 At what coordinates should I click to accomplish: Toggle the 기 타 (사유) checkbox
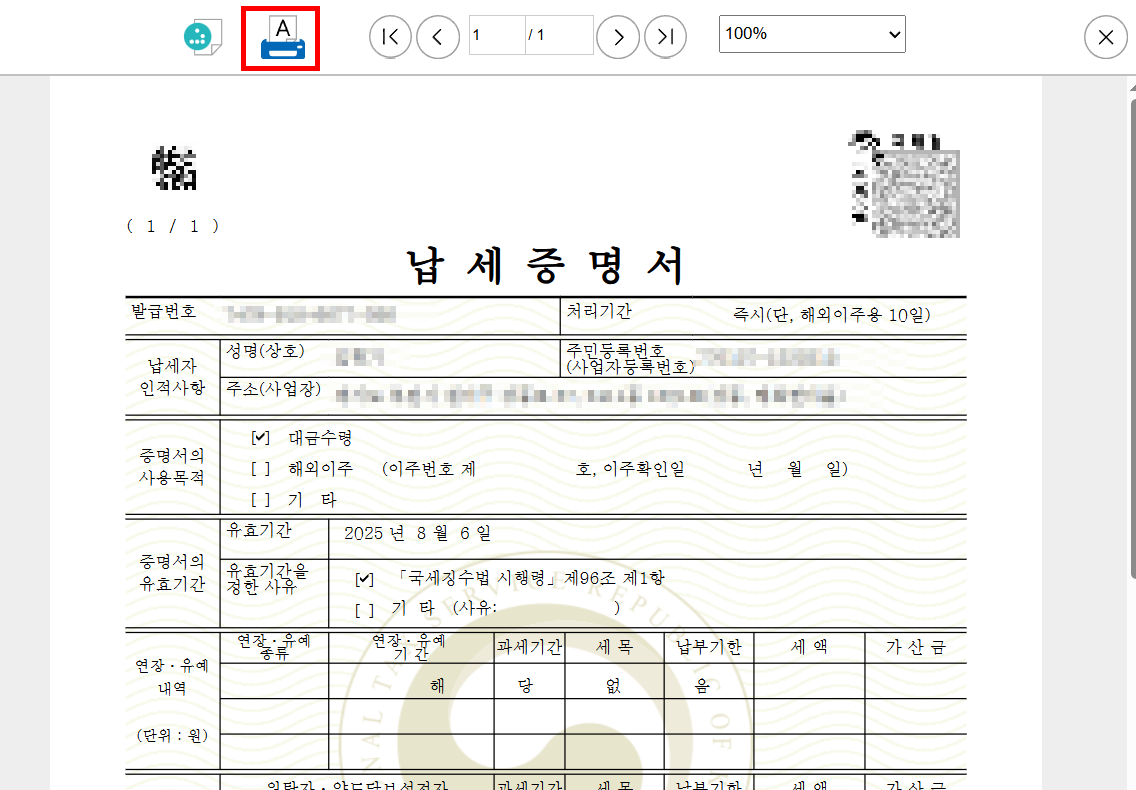pos(364,610)
